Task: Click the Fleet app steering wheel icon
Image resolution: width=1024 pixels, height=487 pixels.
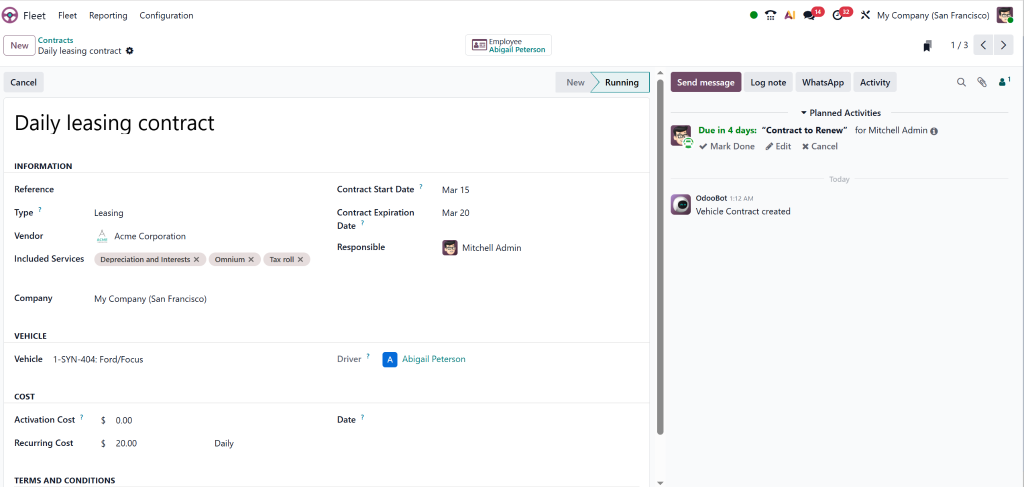Action: click(11, 15)
